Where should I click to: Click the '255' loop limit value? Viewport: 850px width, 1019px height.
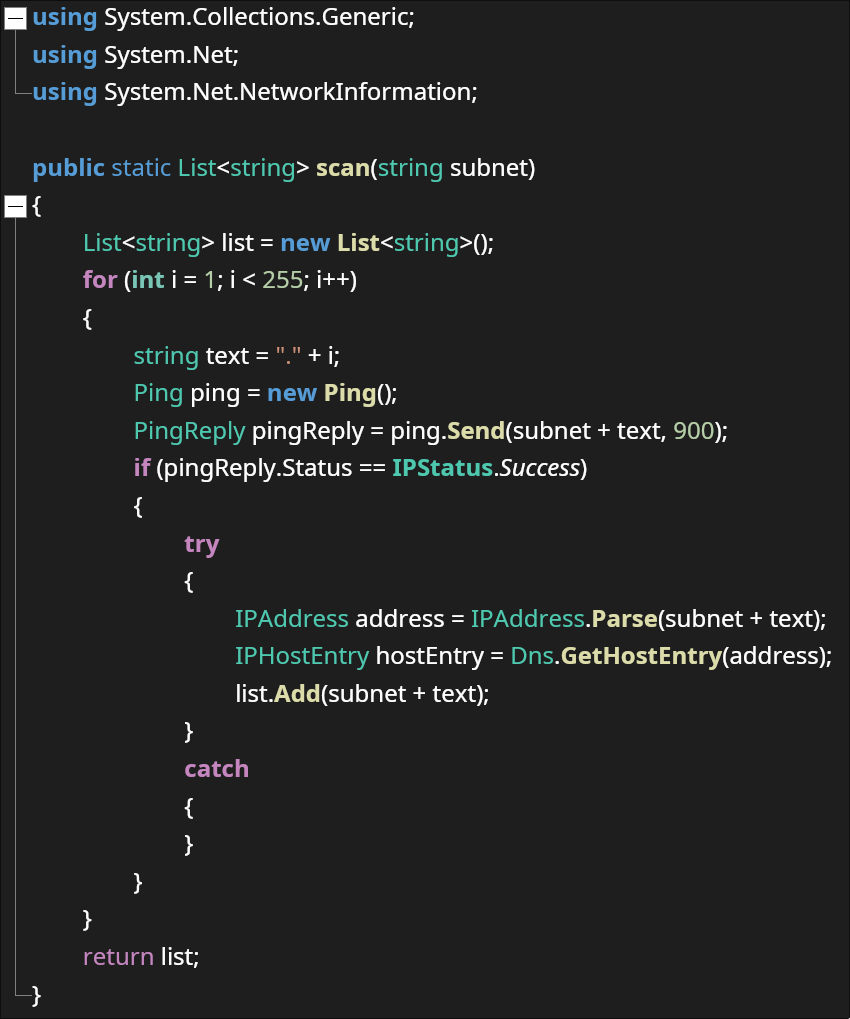[x=282, y=281]
